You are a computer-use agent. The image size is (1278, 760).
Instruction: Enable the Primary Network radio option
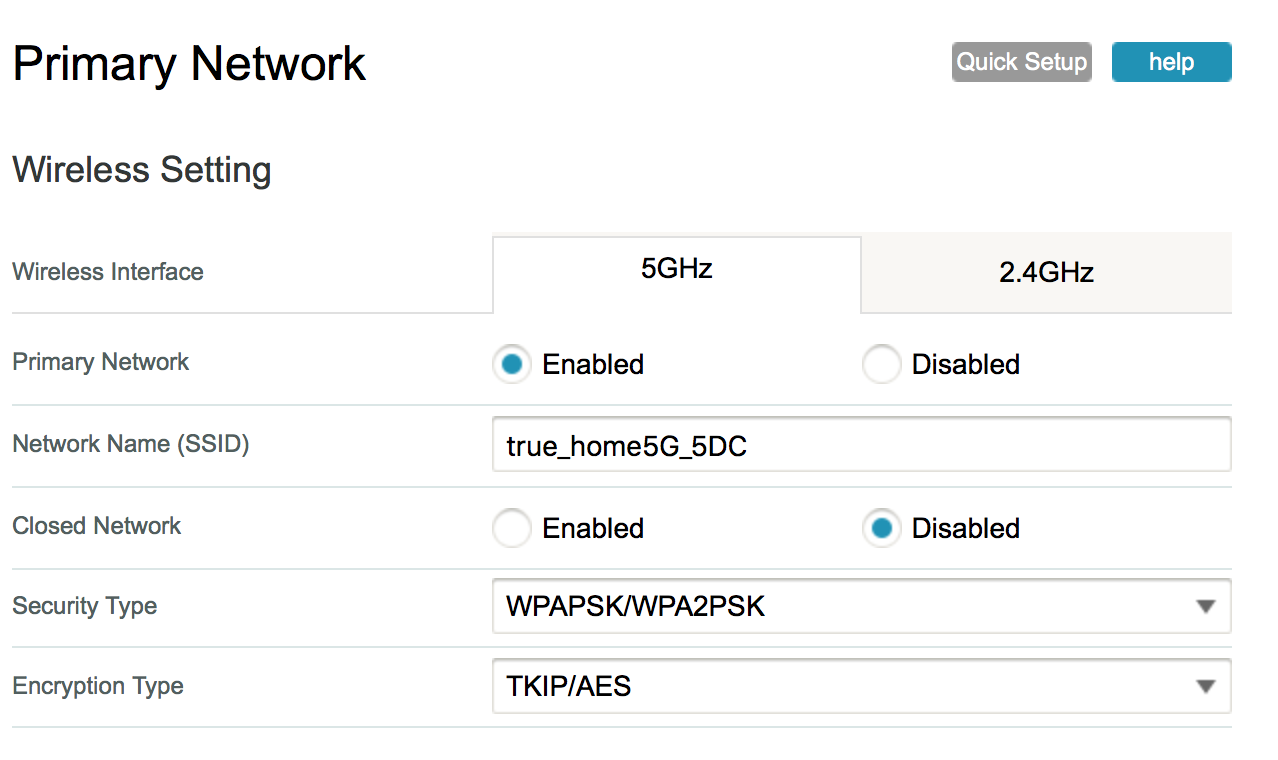[x=512, y=365]
